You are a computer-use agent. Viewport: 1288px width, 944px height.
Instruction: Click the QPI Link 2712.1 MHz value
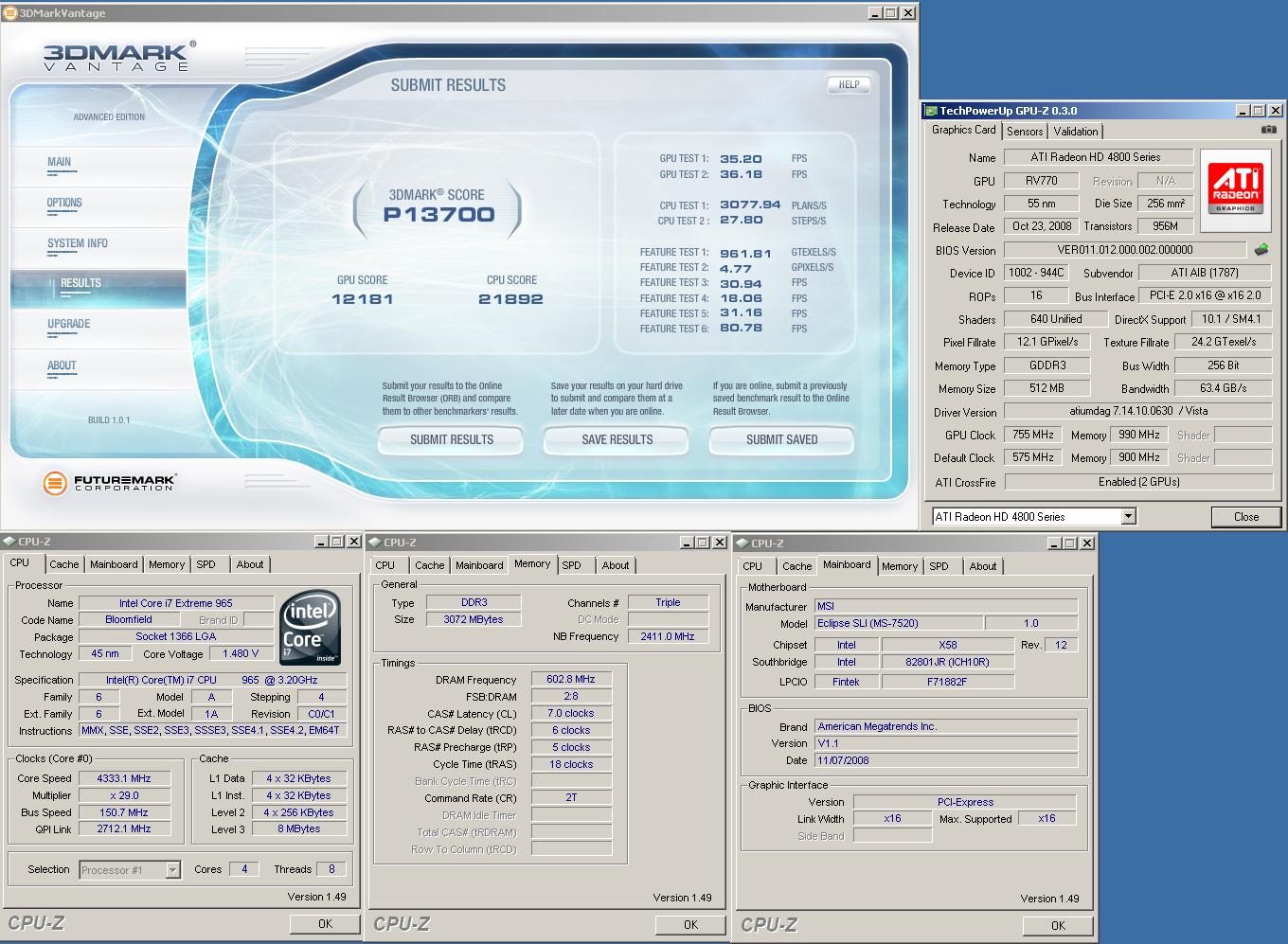124,828
